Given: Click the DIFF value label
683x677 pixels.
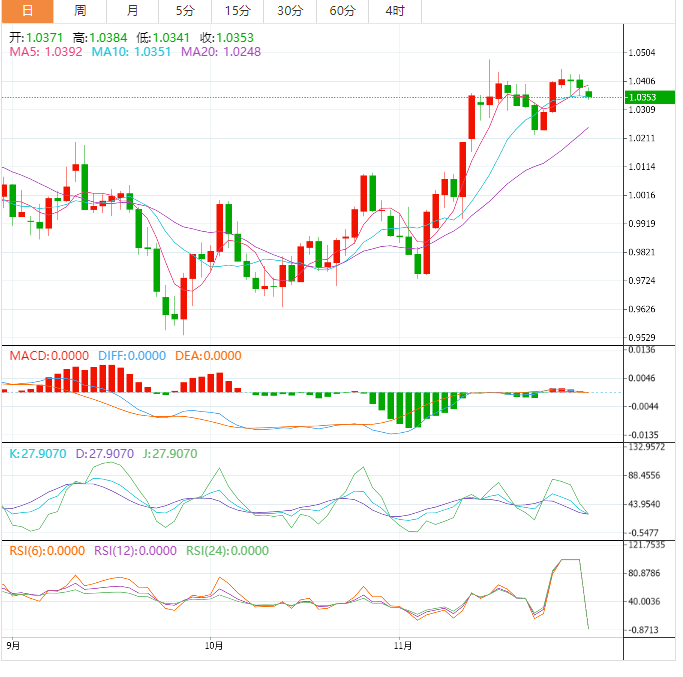Looking at the screenshot, I should [132, 356].
